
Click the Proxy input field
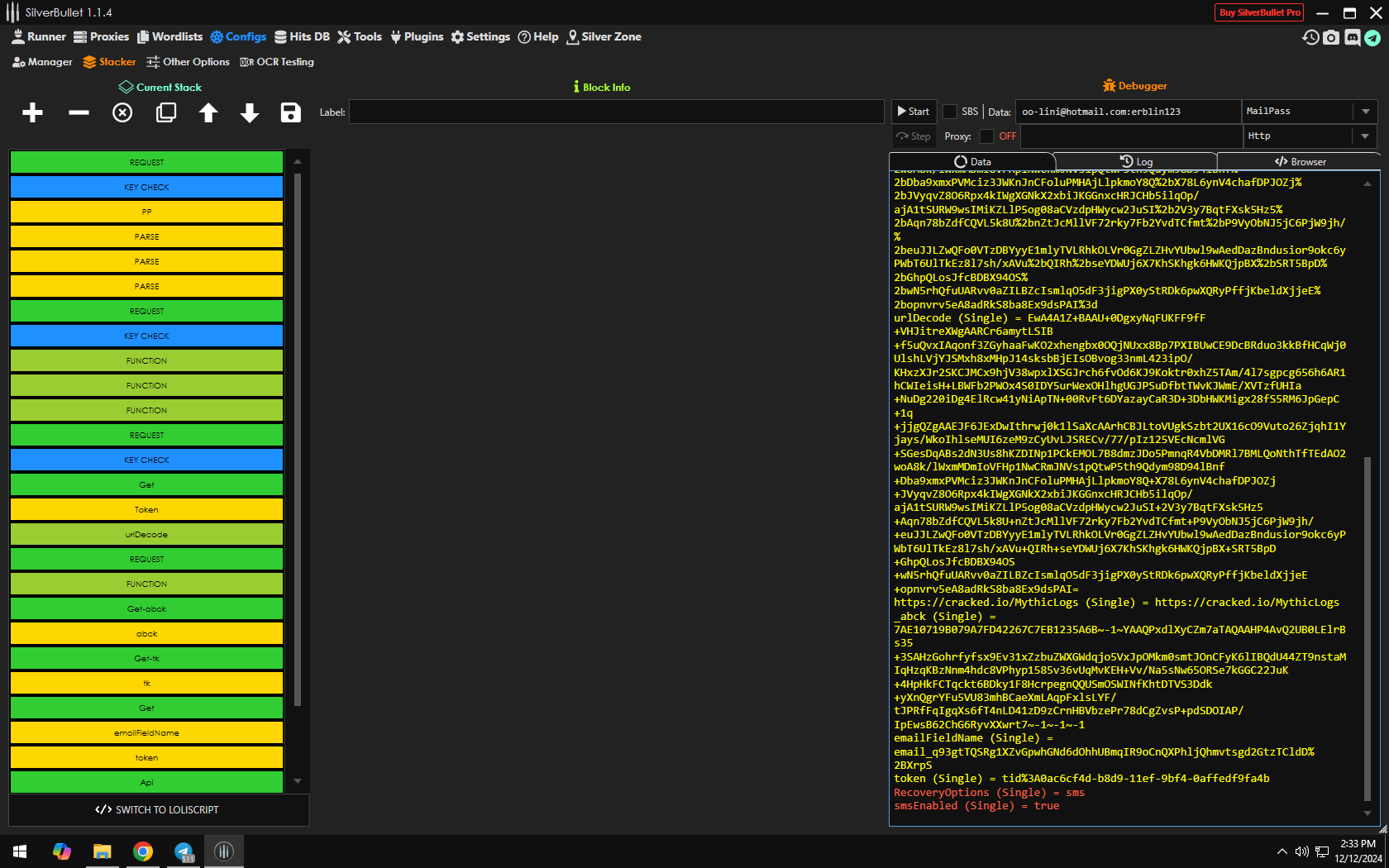pyautogui.click(x=1131, y=136)
